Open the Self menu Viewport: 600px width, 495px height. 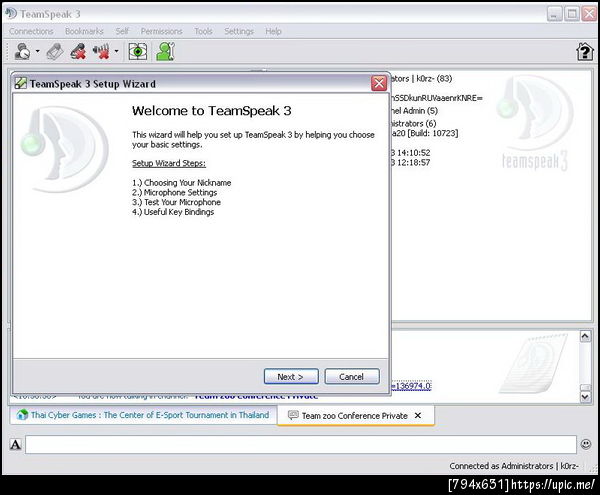click(122, 31)
